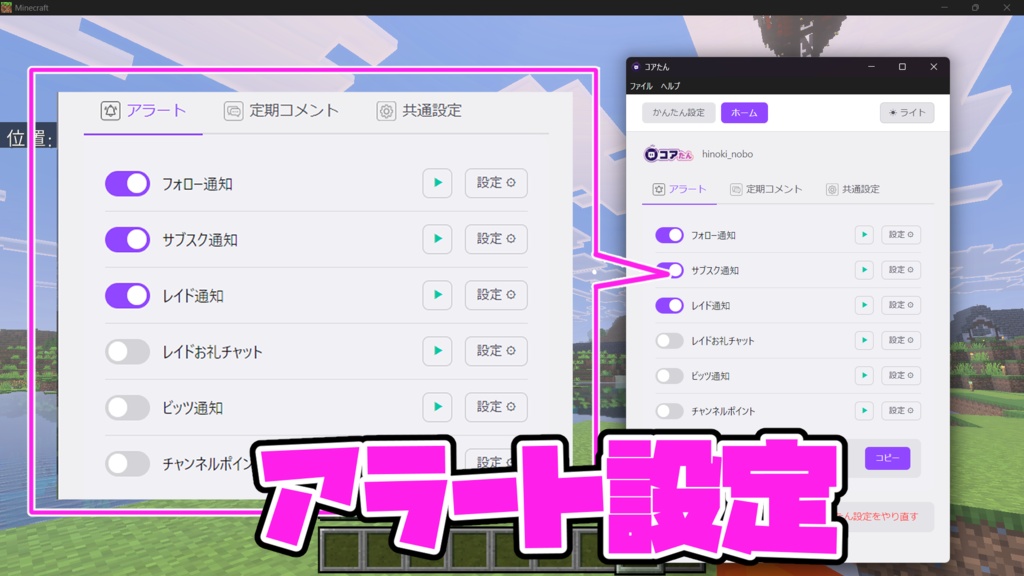Open レイド通知 設定 in magnified panel

click(496, 295)
